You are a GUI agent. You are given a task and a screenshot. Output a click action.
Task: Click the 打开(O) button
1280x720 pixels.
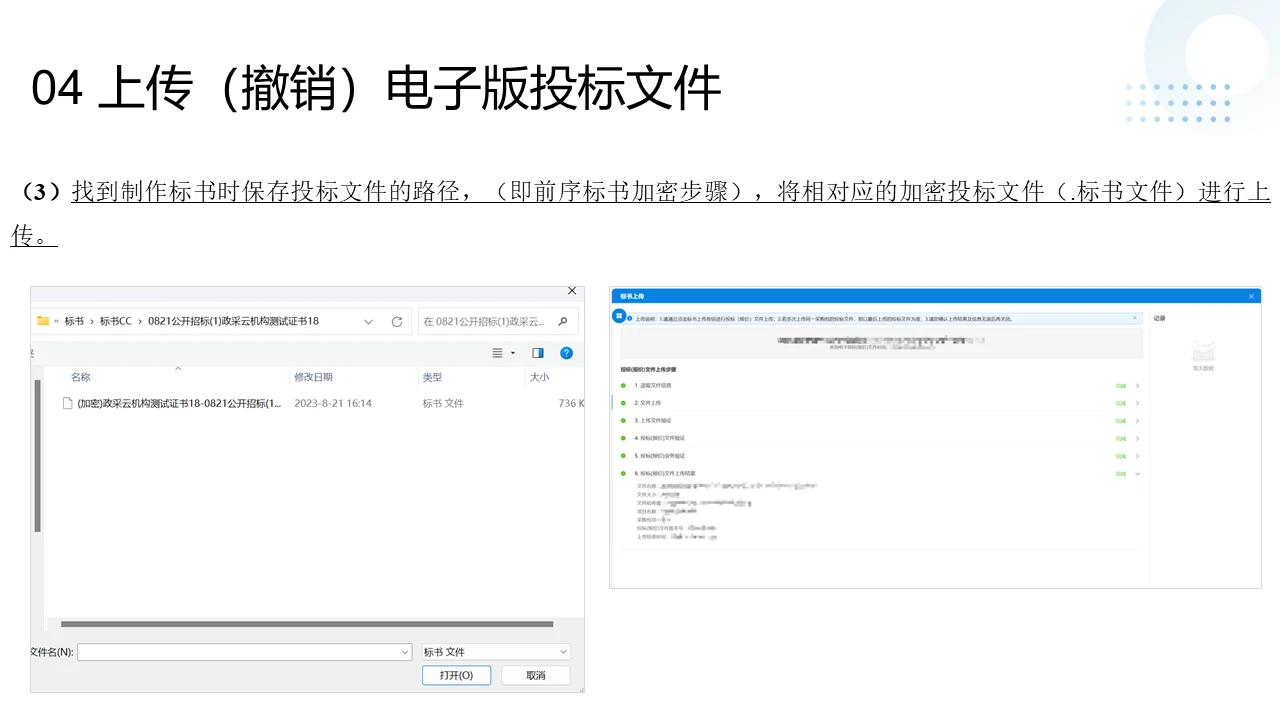pyautogui.click(x=456, y=675)
